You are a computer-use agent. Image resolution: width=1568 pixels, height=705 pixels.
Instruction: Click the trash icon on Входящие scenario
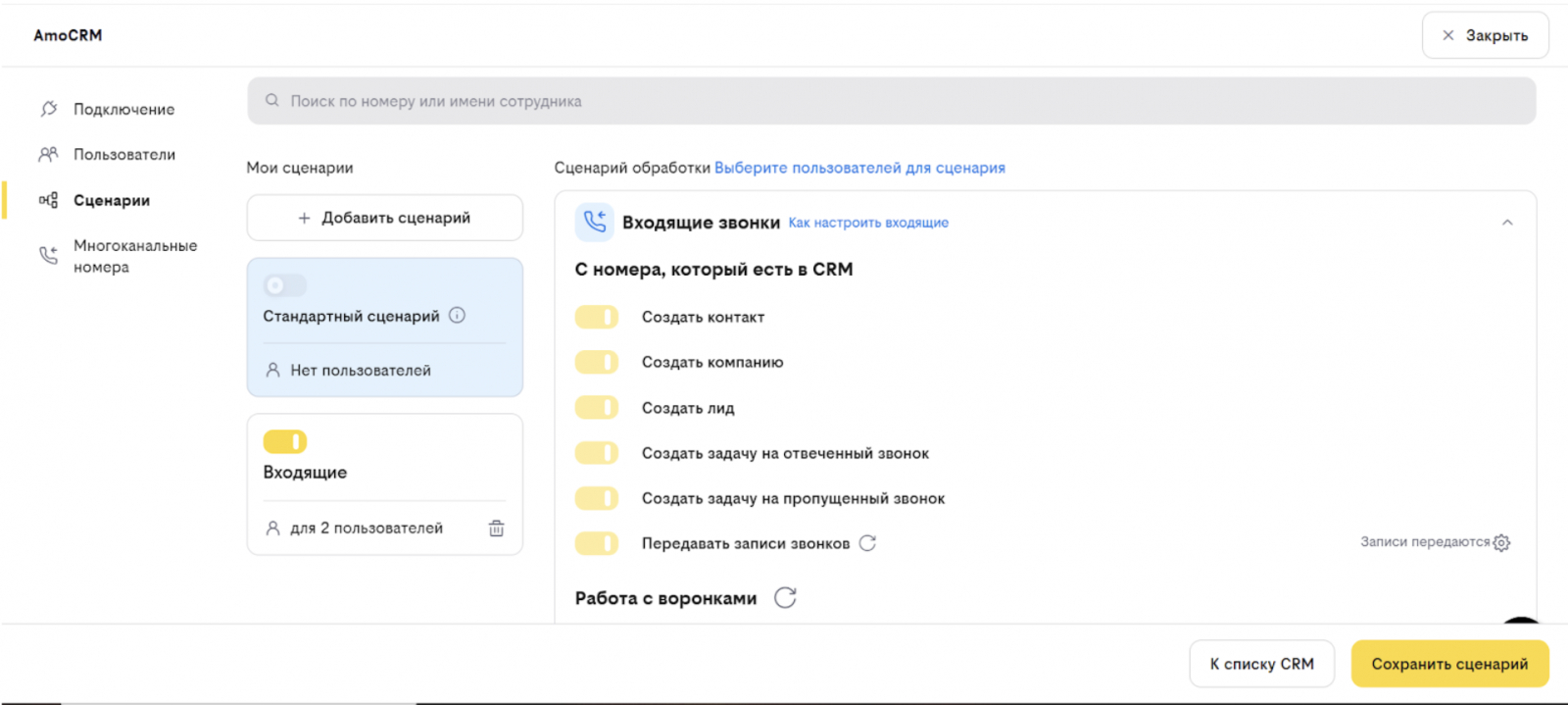pos(497,529)
